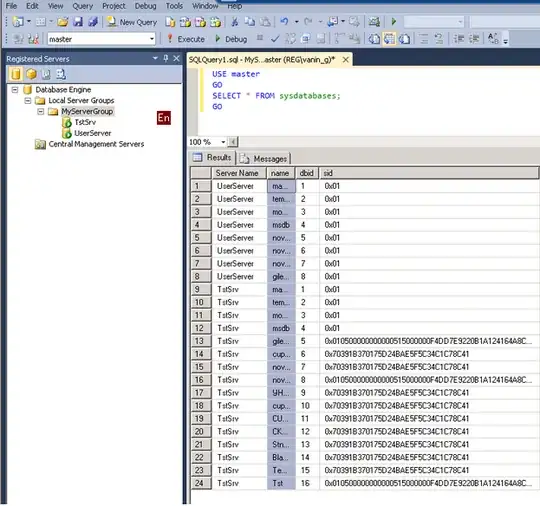The height and width of the screenshot is (506, 540).
Task: Click the 'Tst' name cell in row 24
Action: point(281,483)
